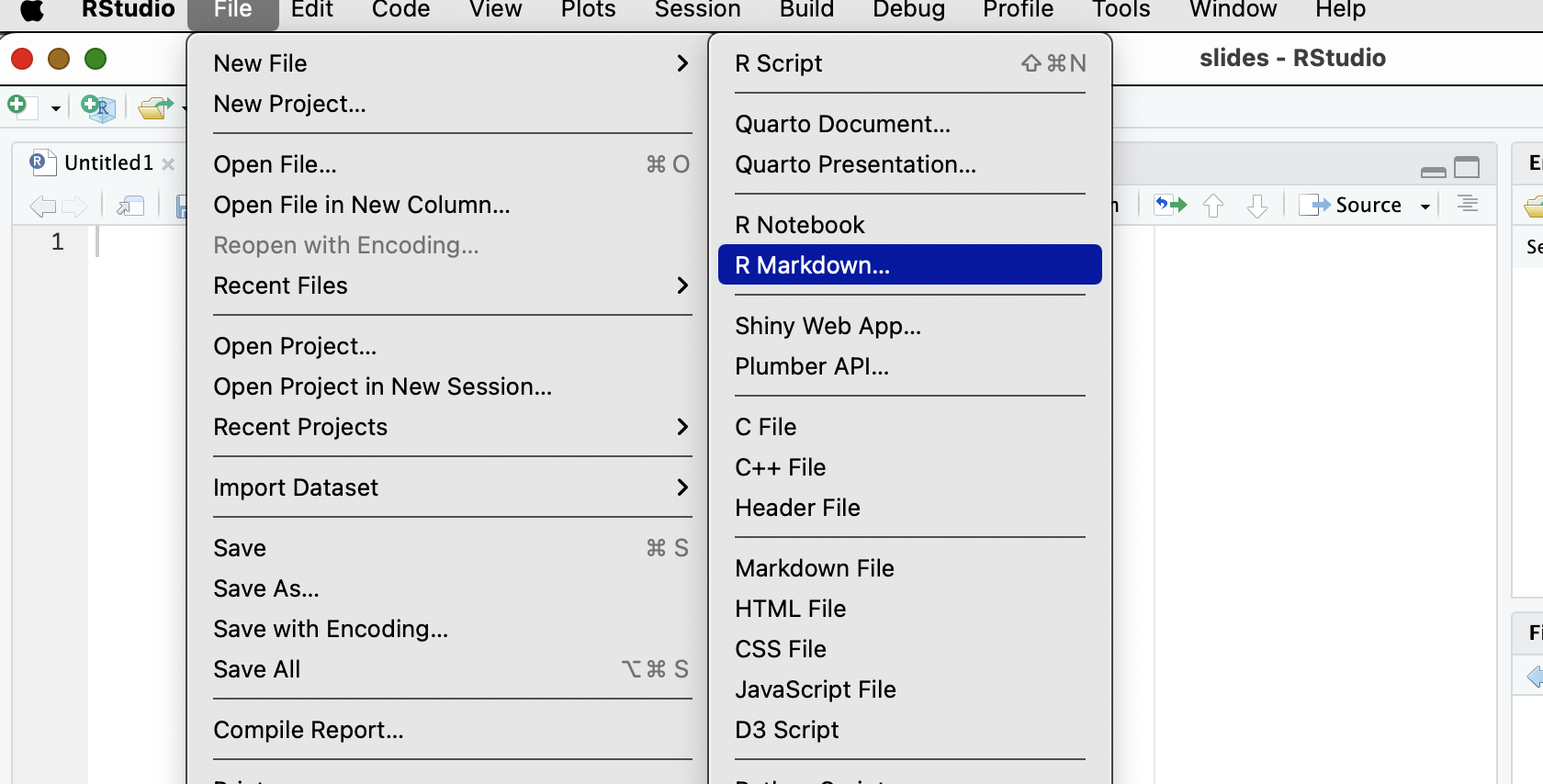
Task: Create a new C File
Action: coord(910,427)
